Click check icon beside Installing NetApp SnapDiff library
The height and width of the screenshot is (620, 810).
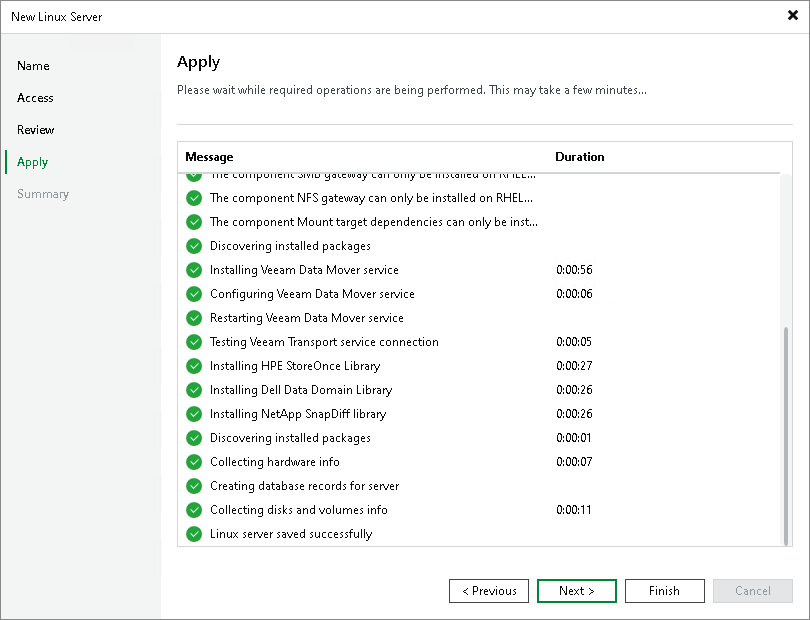pyautogui.click(x=194, y=414)
